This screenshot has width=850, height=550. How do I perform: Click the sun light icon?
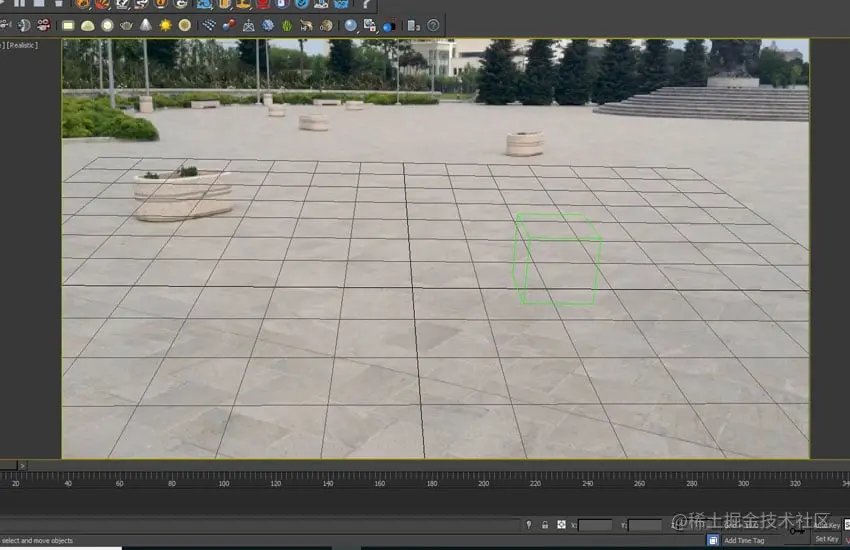165,25
